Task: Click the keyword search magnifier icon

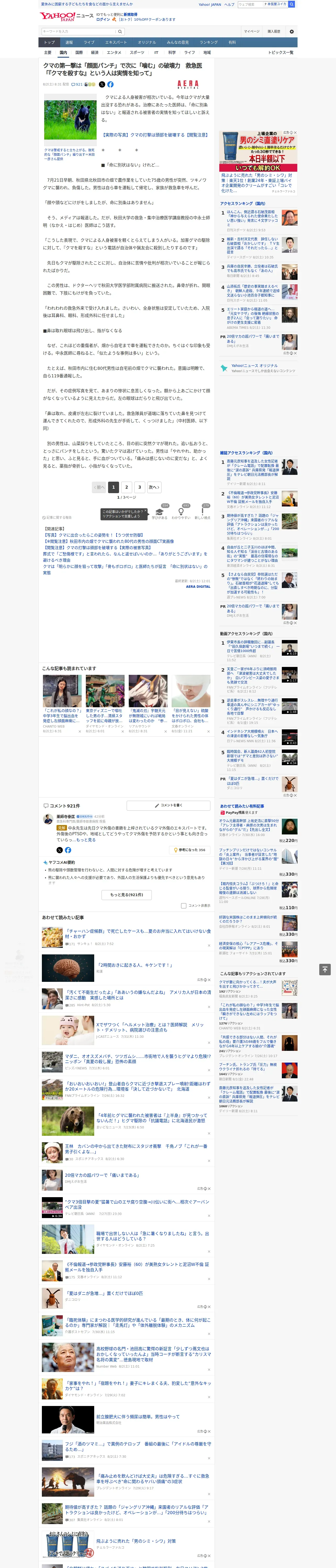Action: (x=120, y=31)
